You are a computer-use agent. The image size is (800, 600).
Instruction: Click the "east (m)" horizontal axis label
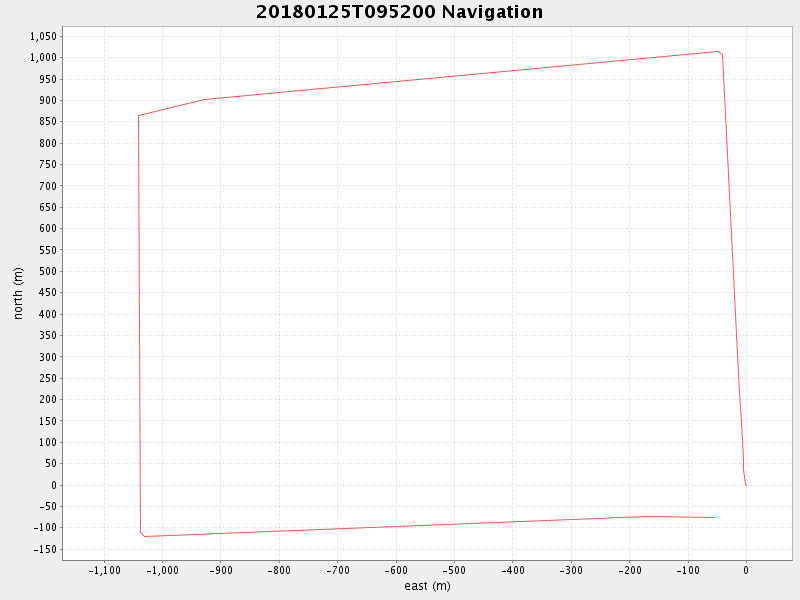tap(427, 586)
